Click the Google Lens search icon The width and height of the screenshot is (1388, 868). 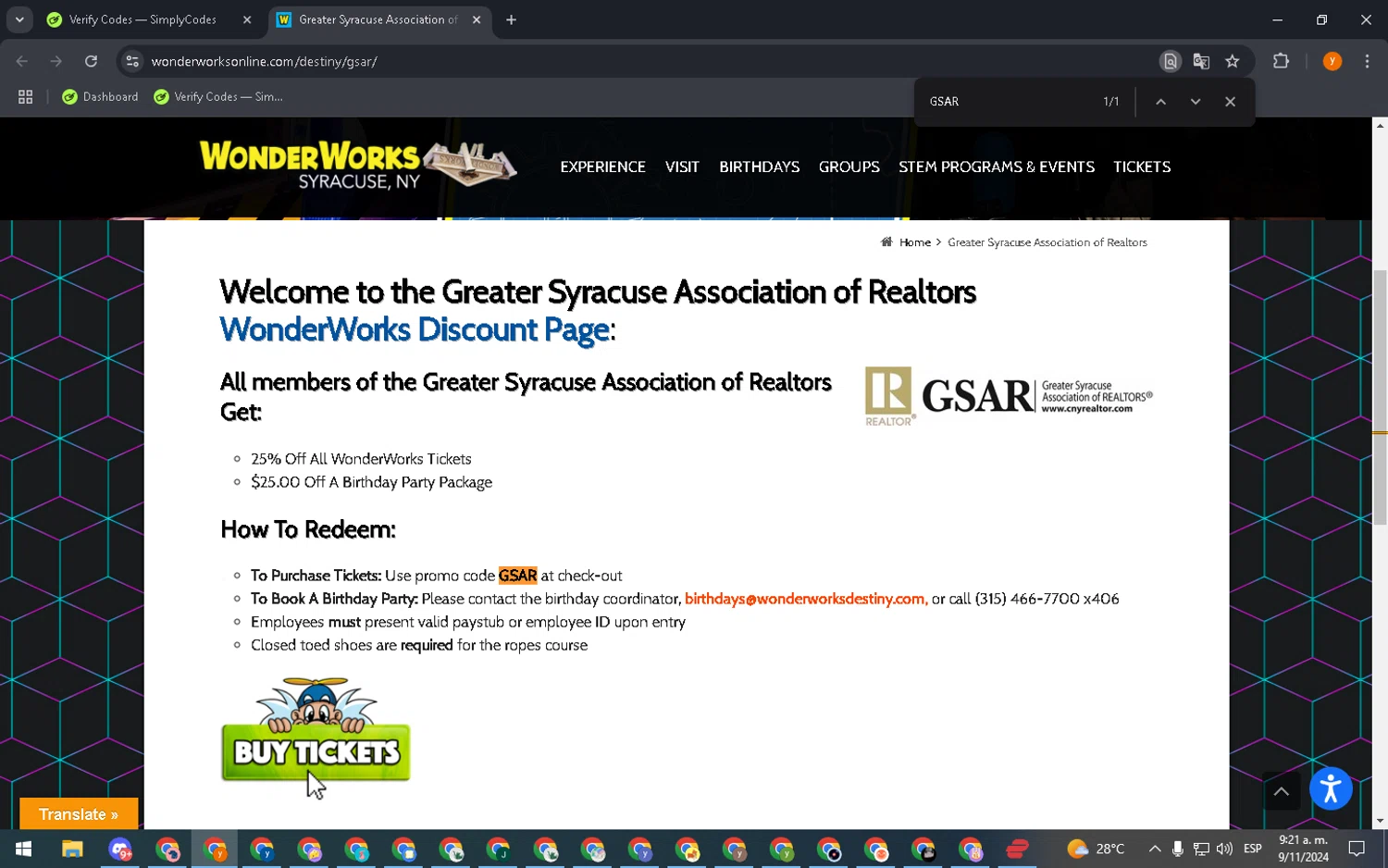[x=1171, y=61]
